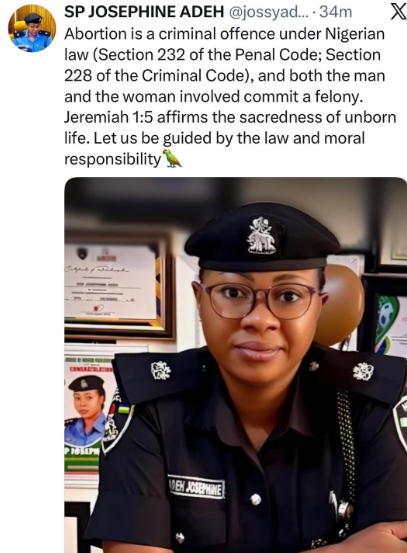This screenshot has height=553, width=407.
Task: Click the 'Jeremiah 1:5' reference in tweet
Action: (109, 117)
